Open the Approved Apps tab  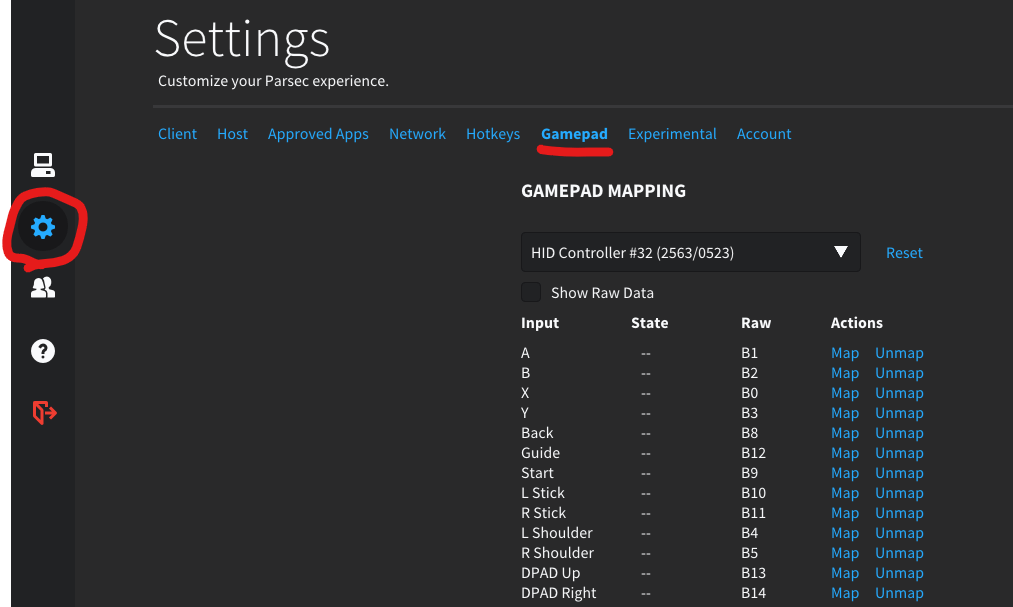[x=318, y=134]
